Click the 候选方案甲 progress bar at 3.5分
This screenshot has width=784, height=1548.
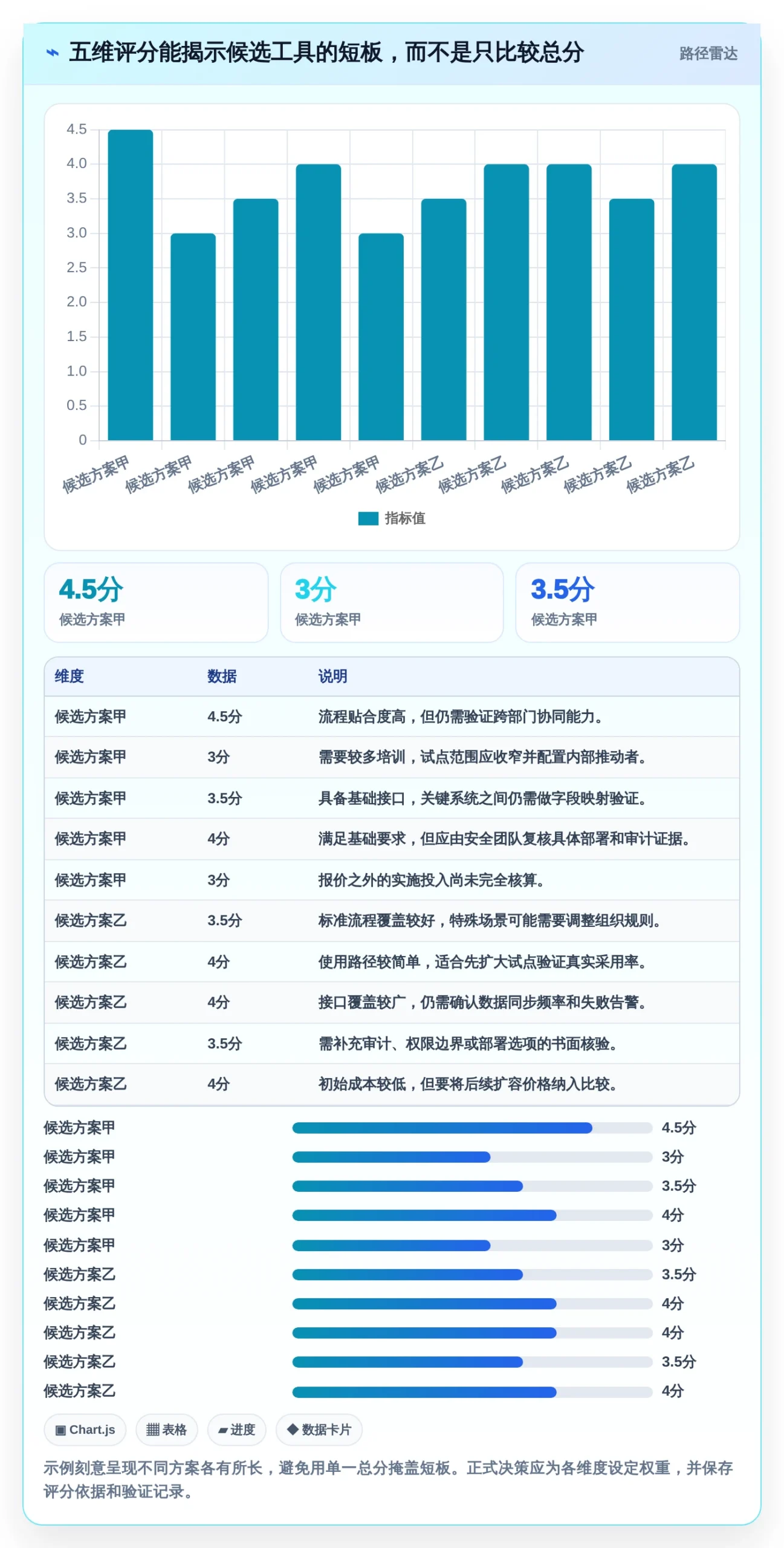tap(472, 1186)
